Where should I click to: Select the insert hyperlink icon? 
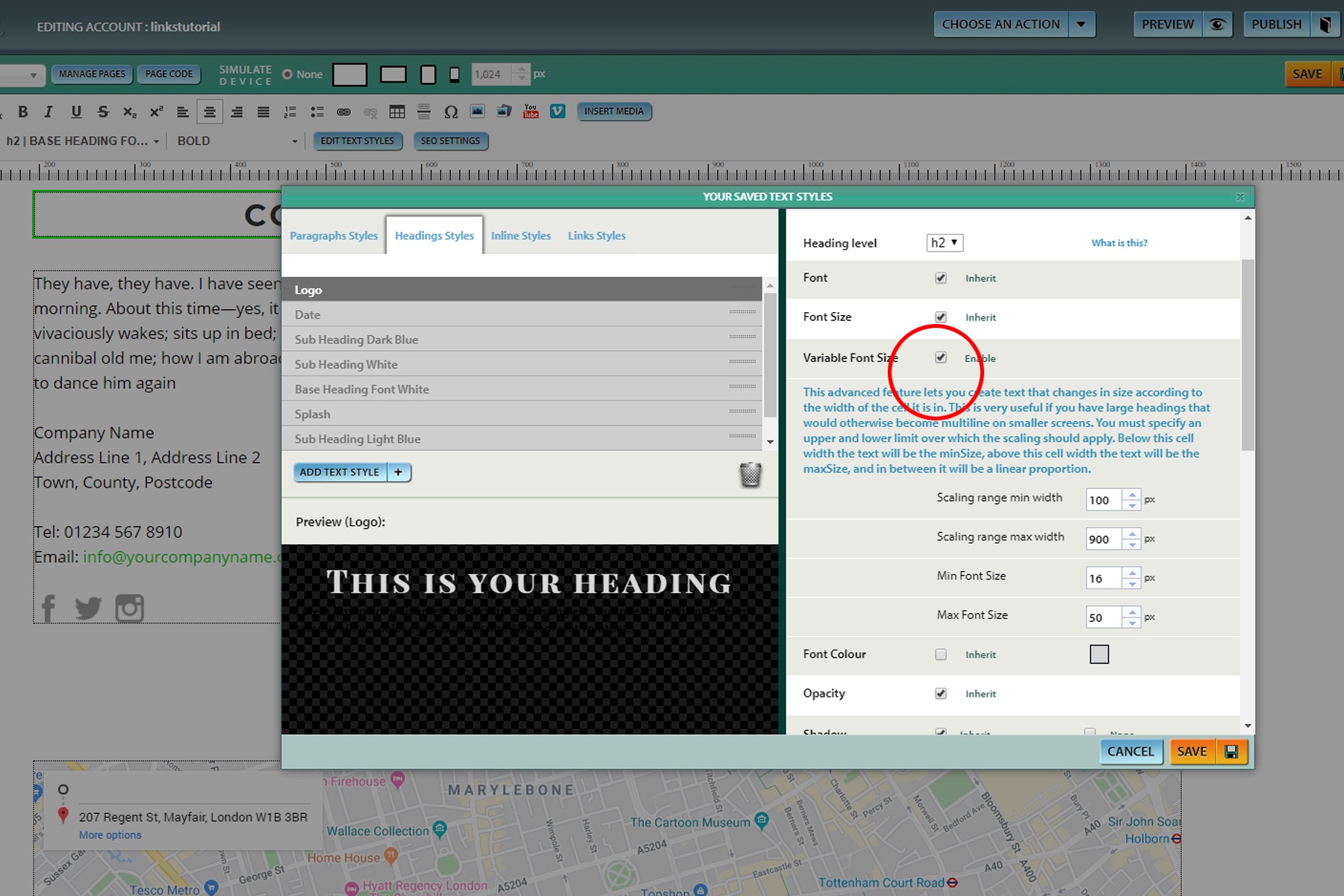pyautogui.click(x=344, y=111)
